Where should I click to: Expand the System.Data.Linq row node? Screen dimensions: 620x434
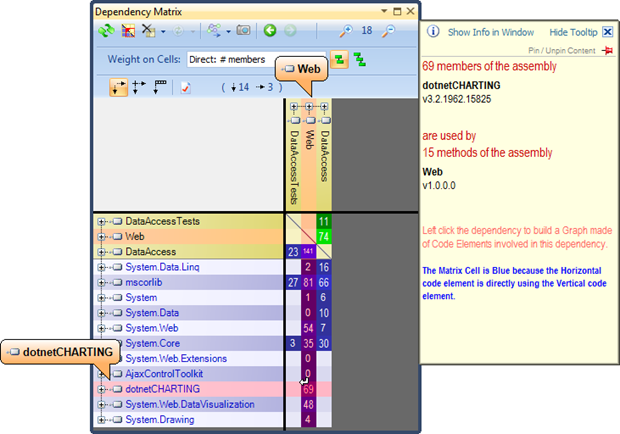[101, 267]
